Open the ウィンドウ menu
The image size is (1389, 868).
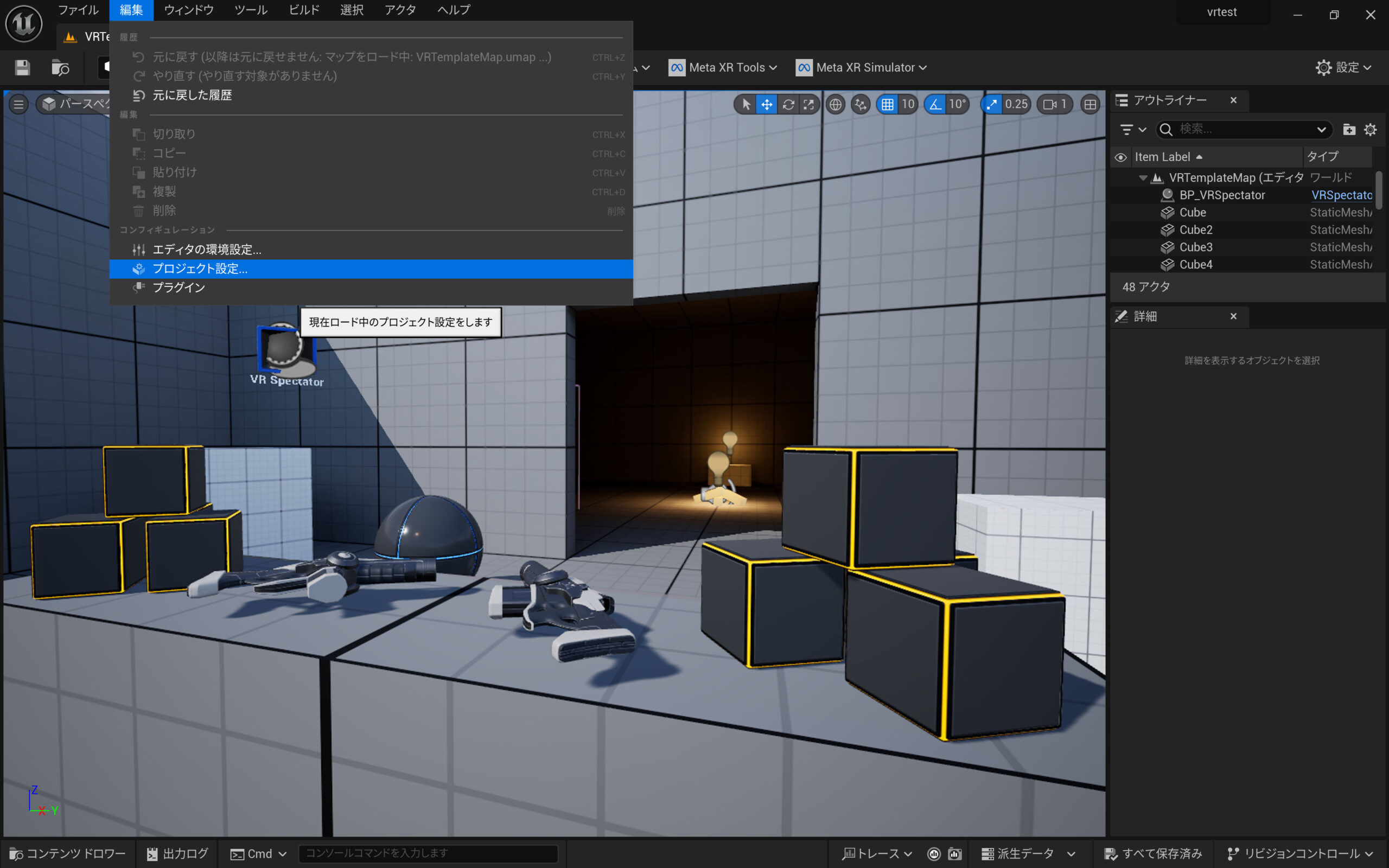click(x=188, y=10)
